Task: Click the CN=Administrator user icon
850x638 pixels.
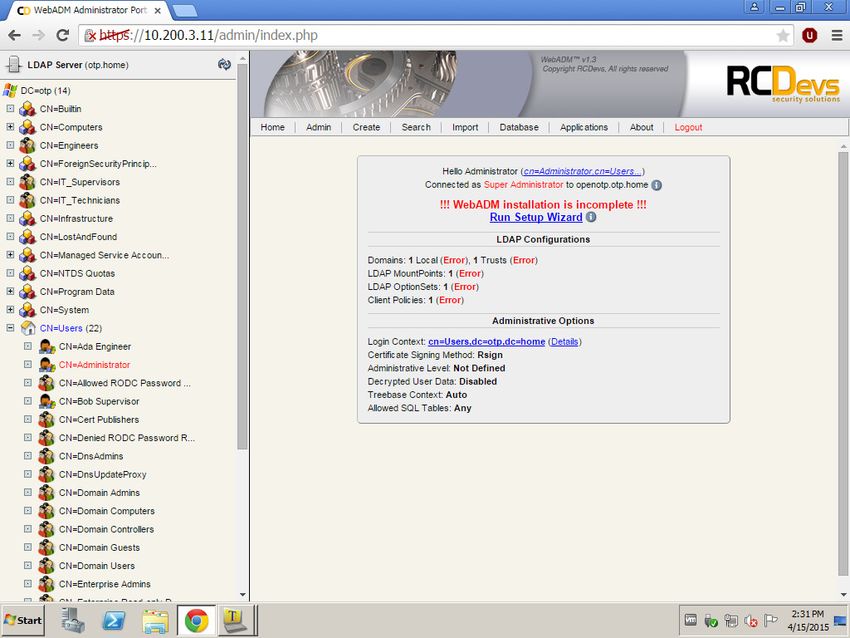Action: pyautogui.click(x=47, y=365)
